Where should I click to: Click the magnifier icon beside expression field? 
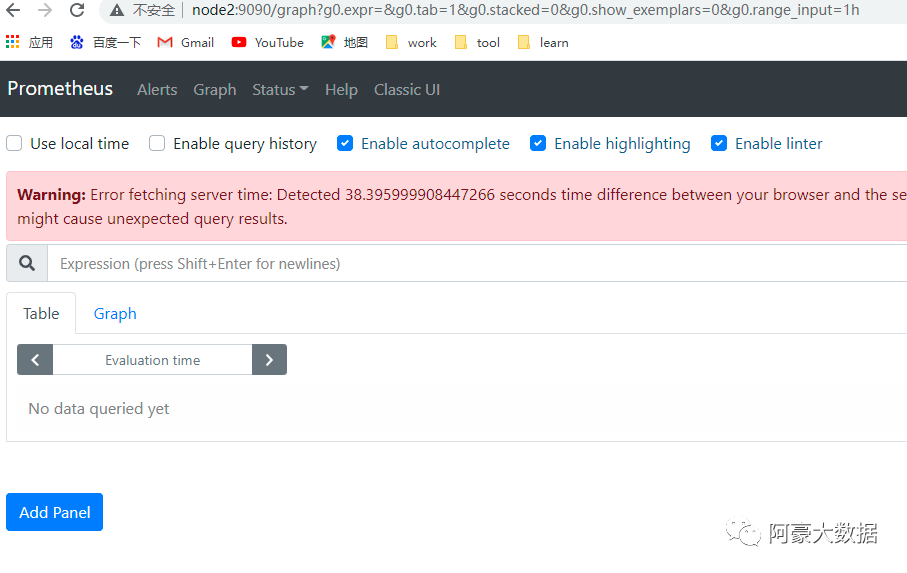pos(27,263)
